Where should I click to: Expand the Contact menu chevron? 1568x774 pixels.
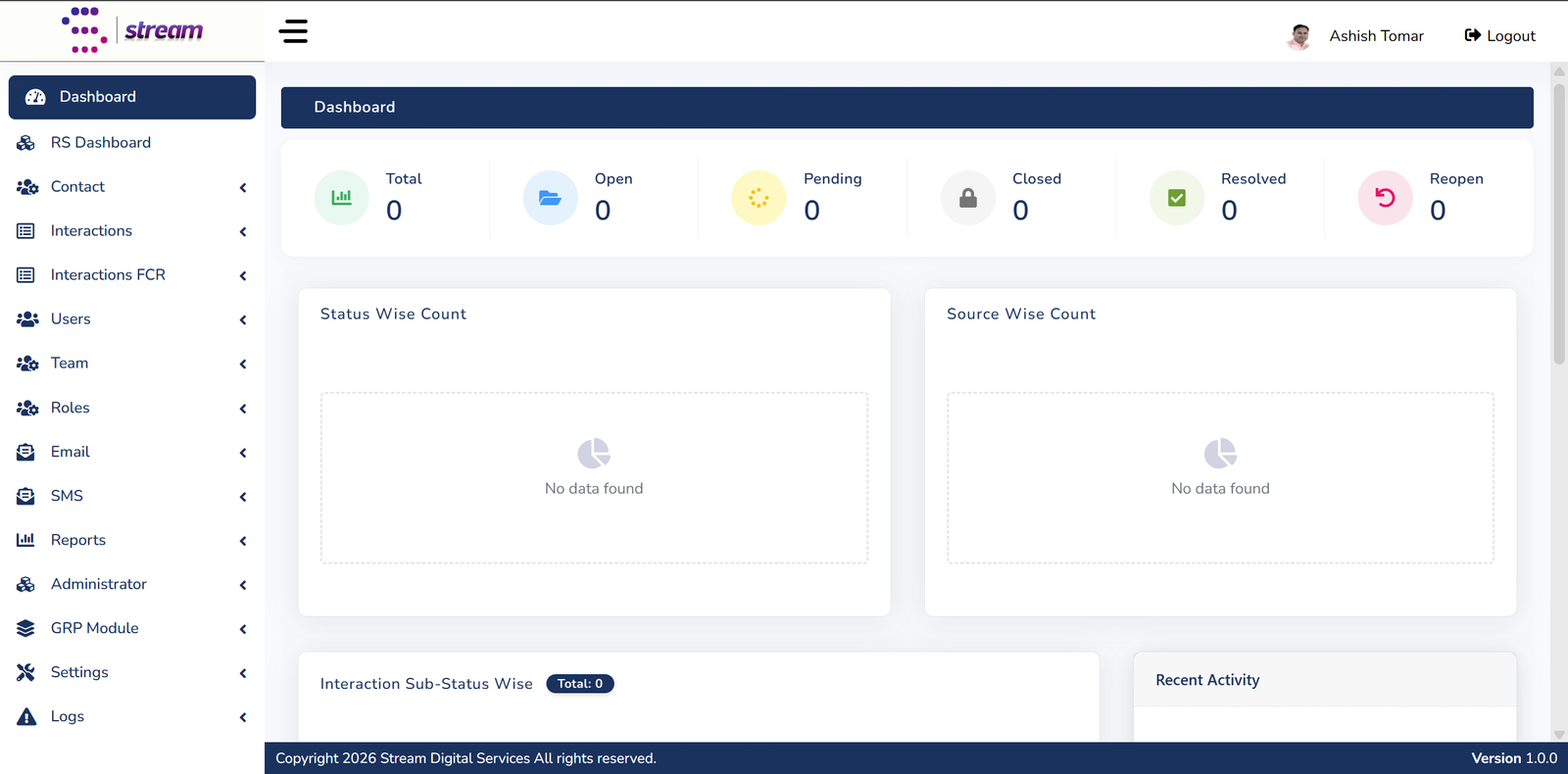click(243, 187)
